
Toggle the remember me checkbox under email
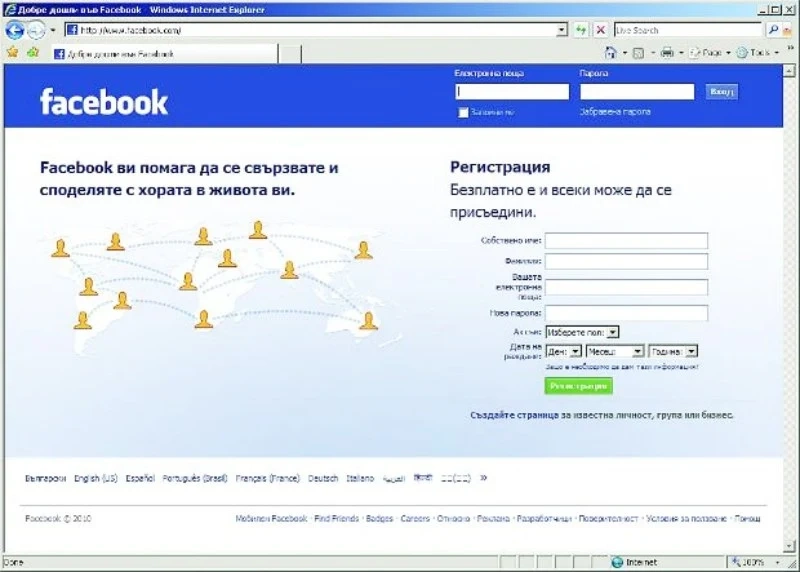463,112
